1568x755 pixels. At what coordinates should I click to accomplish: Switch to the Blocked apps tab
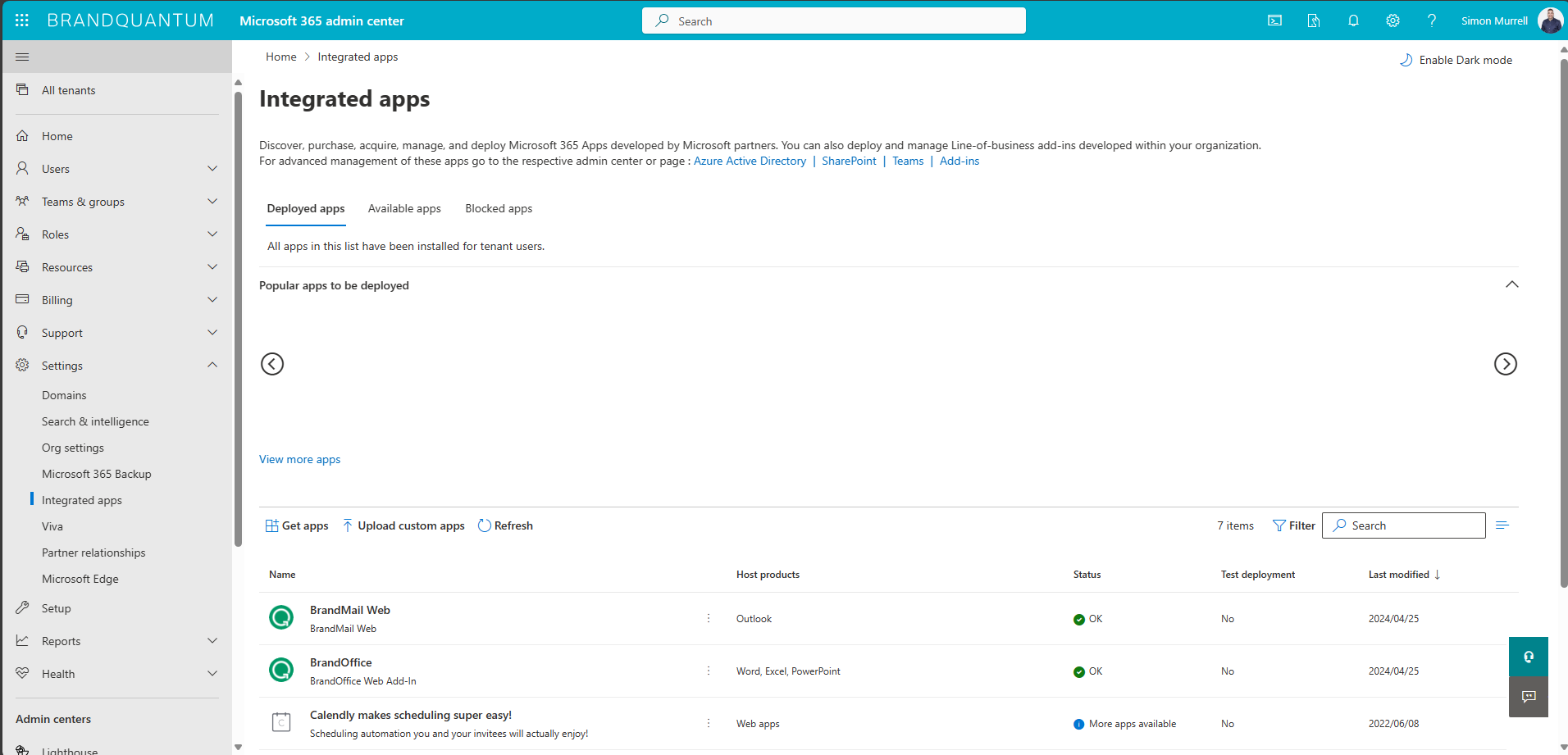(x=499, y=209)
